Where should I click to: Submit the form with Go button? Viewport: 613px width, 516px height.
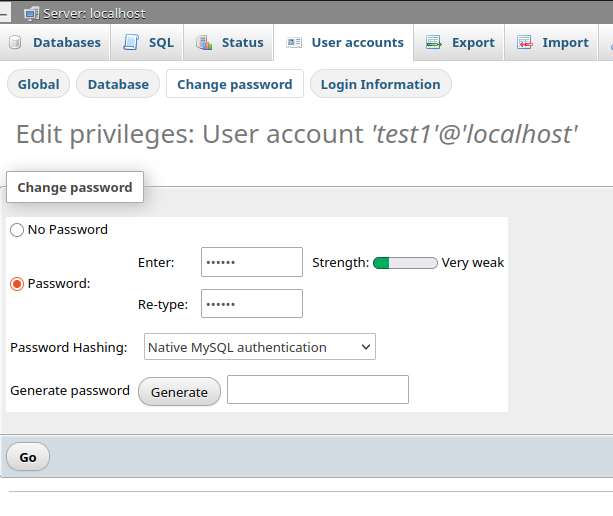28,457
